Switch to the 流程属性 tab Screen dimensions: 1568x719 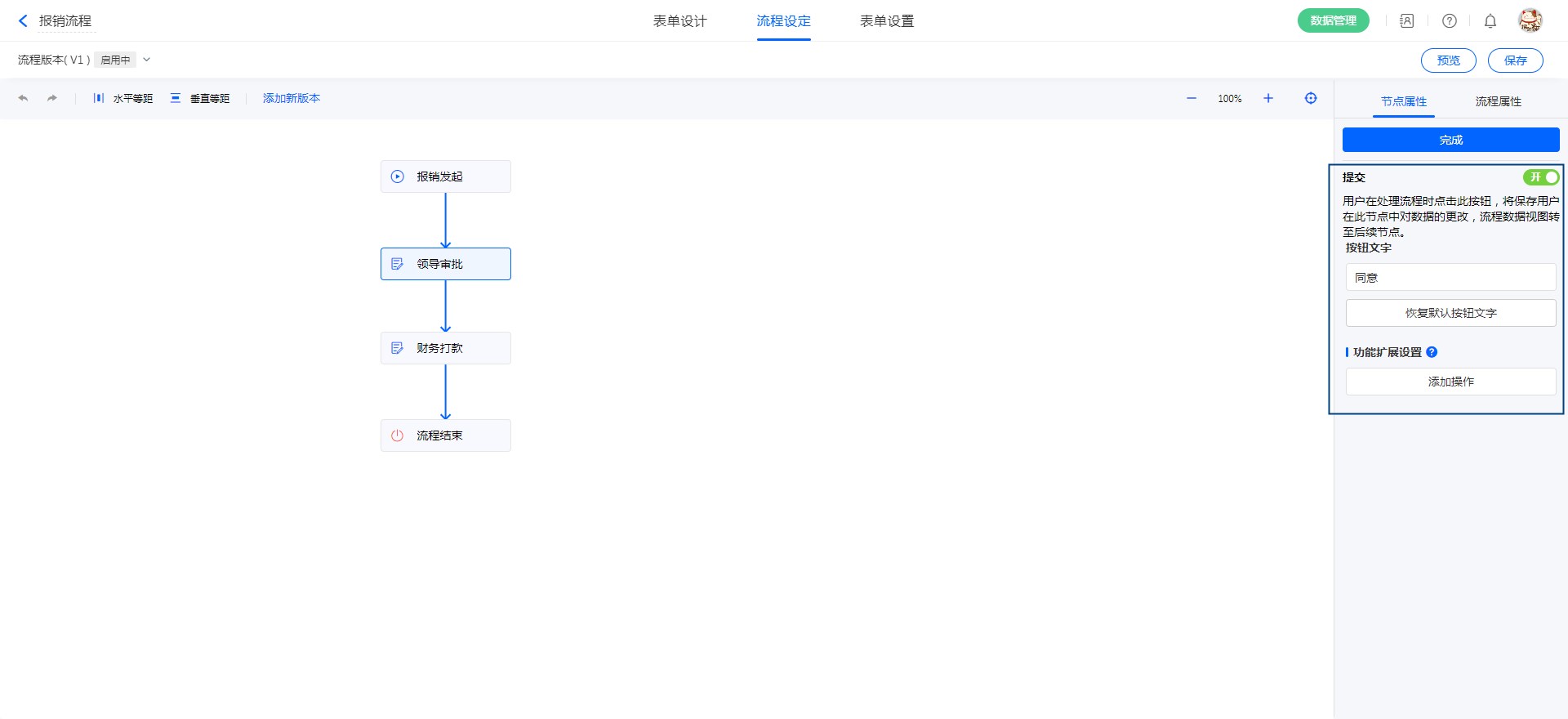[x=1498, y=101]
